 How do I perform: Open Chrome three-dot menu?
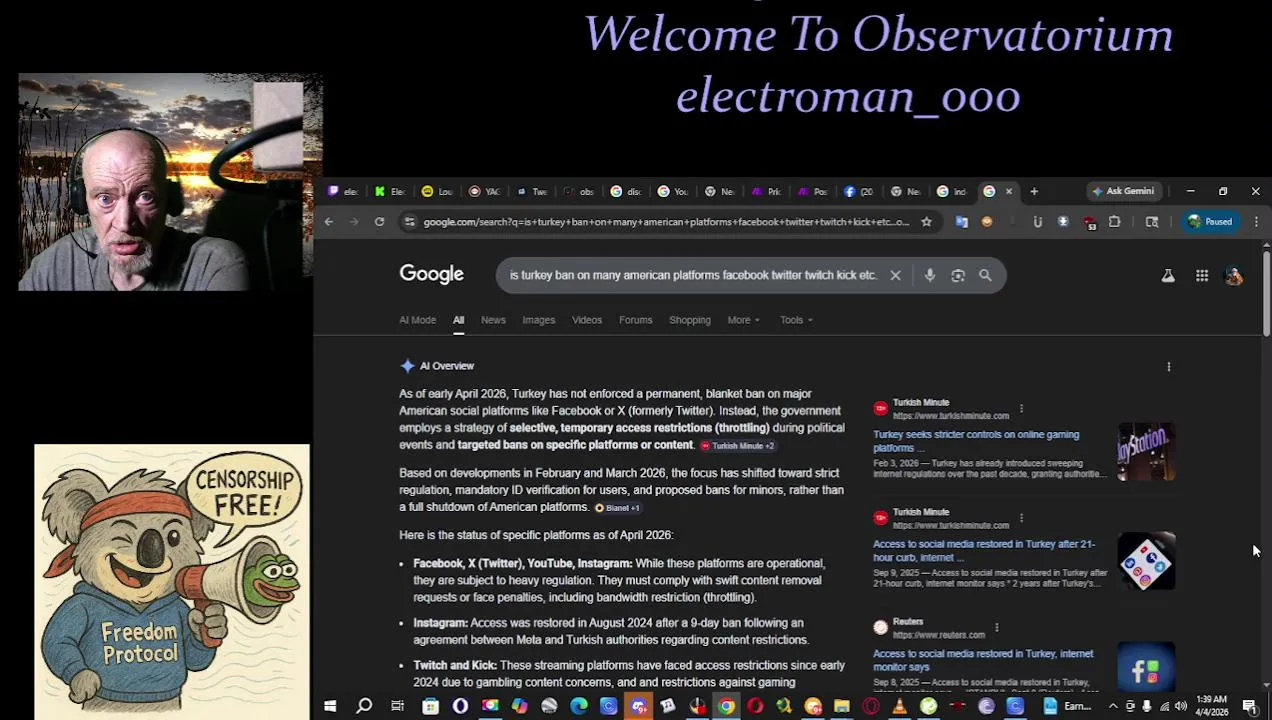[1256, 222]
